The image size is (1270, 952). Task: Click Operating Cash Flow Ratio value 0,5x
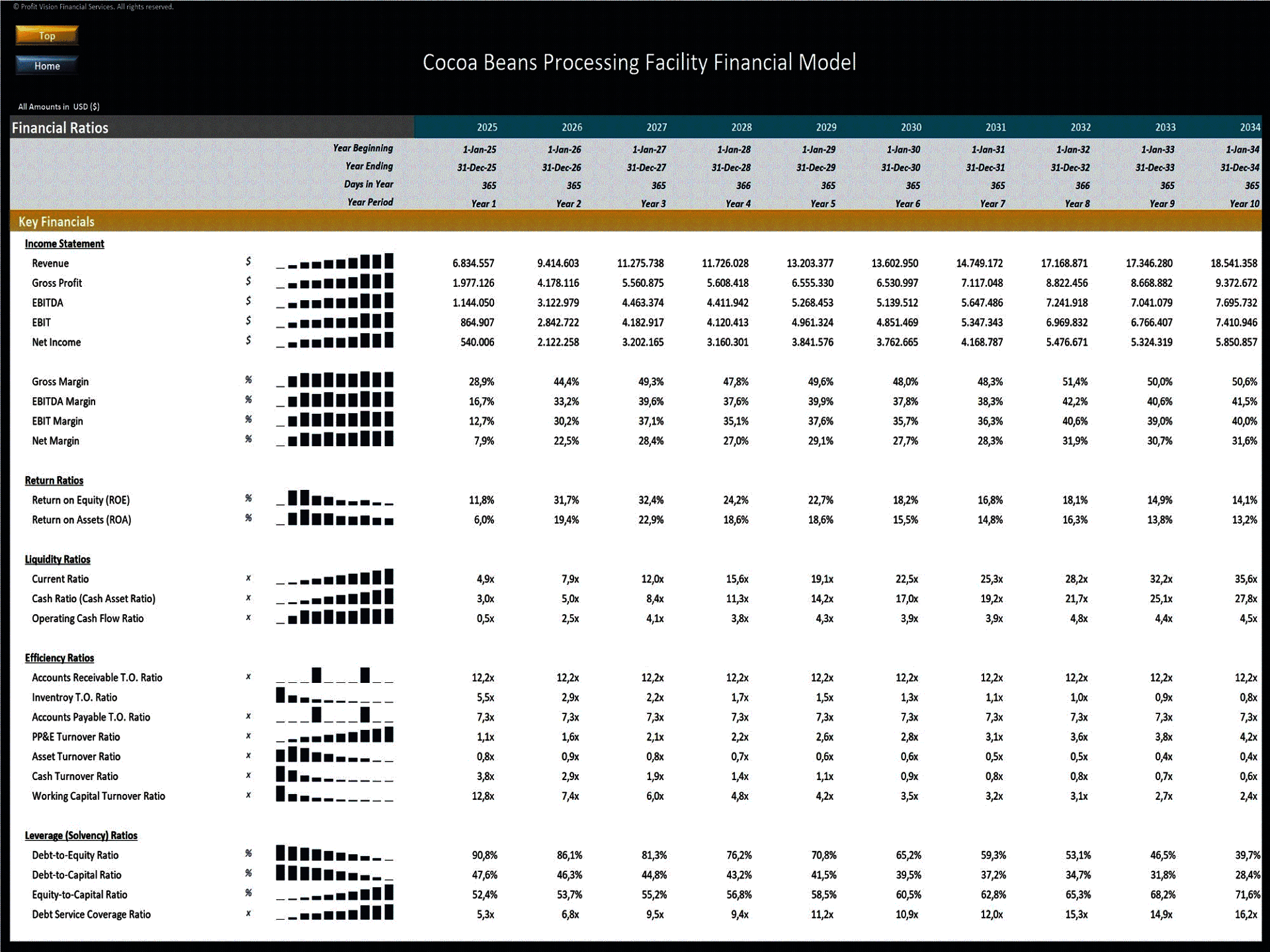pos(485,619)
